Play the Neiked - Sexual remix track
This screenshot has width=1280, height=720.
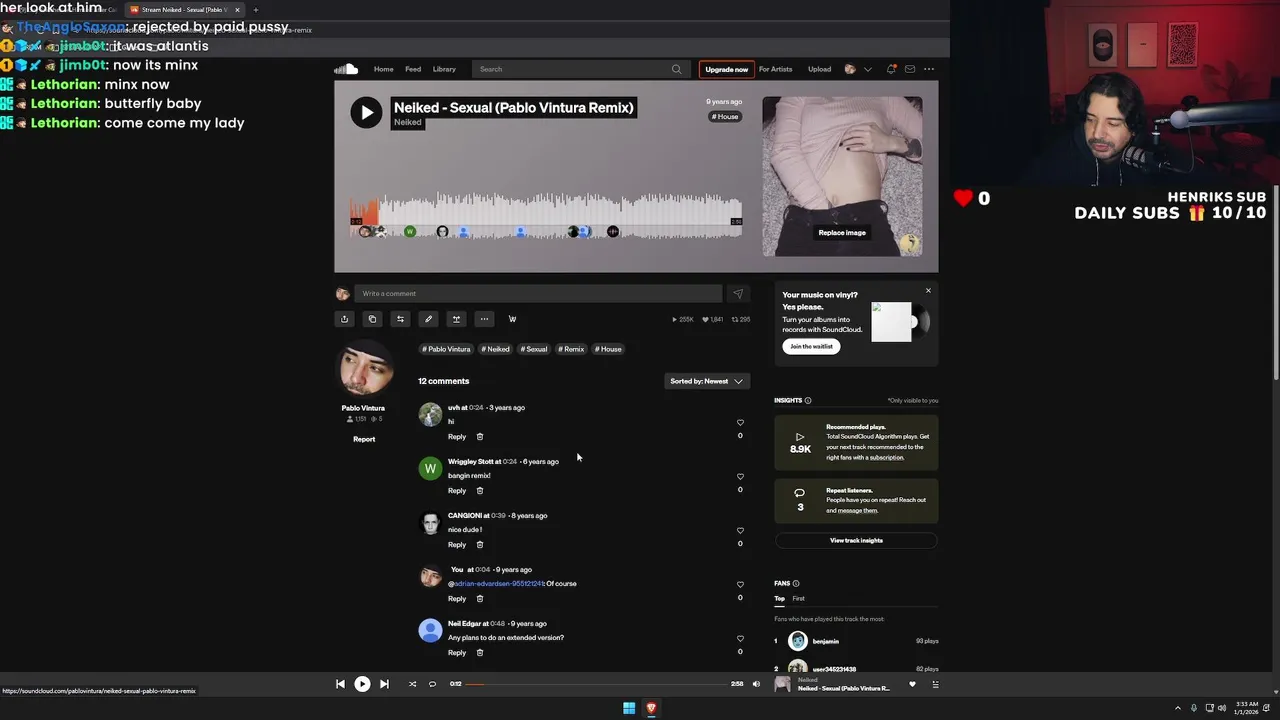point(366,112)
